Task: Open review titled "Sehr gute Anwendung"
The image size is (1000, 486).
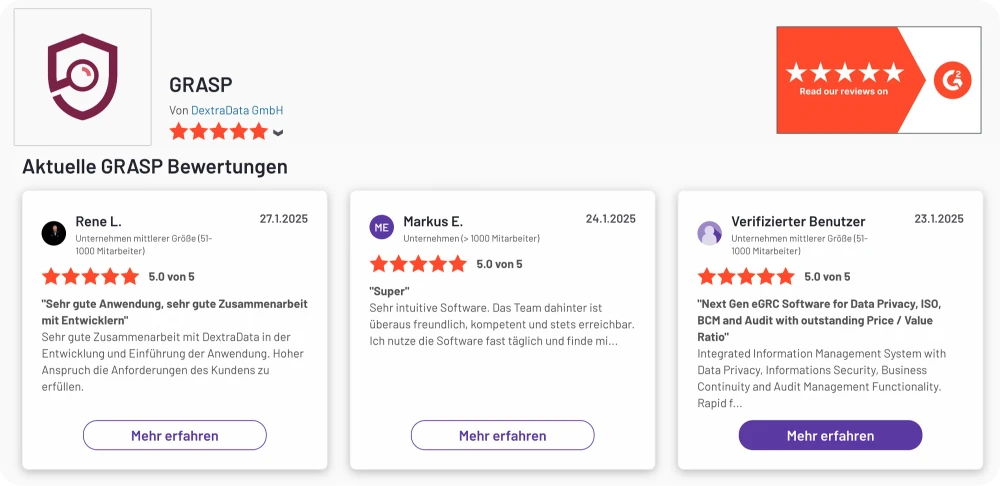Action: point(174,311)
